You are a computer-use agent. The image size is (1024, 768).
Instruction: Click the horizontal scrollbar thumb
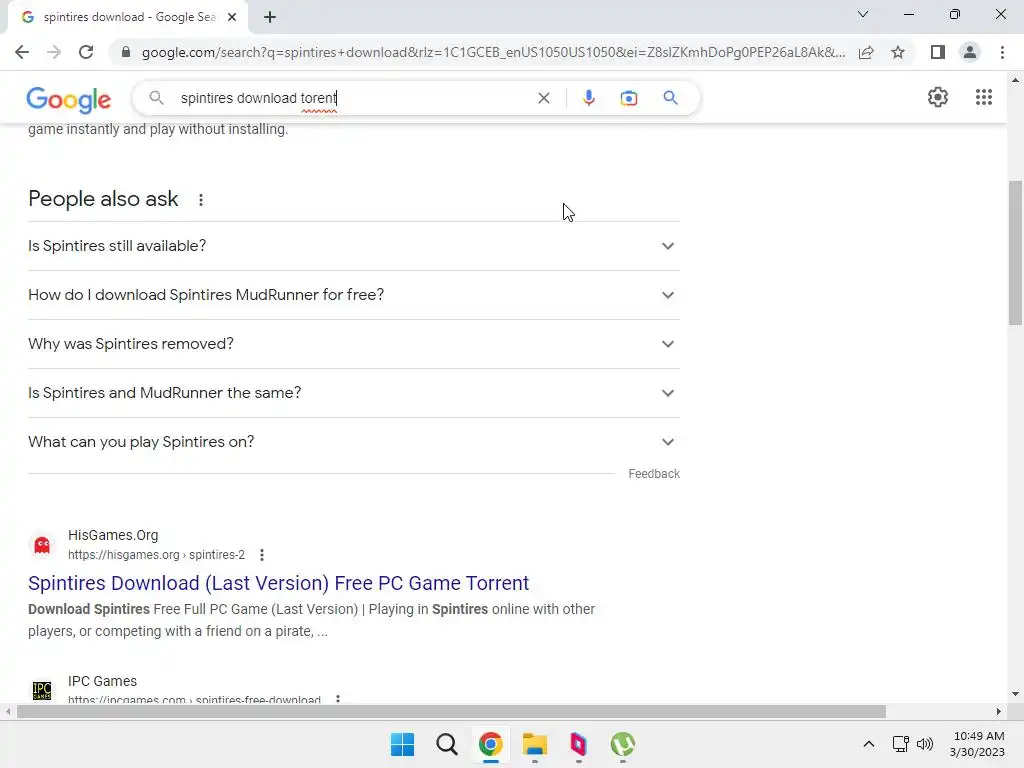[451, 711]
